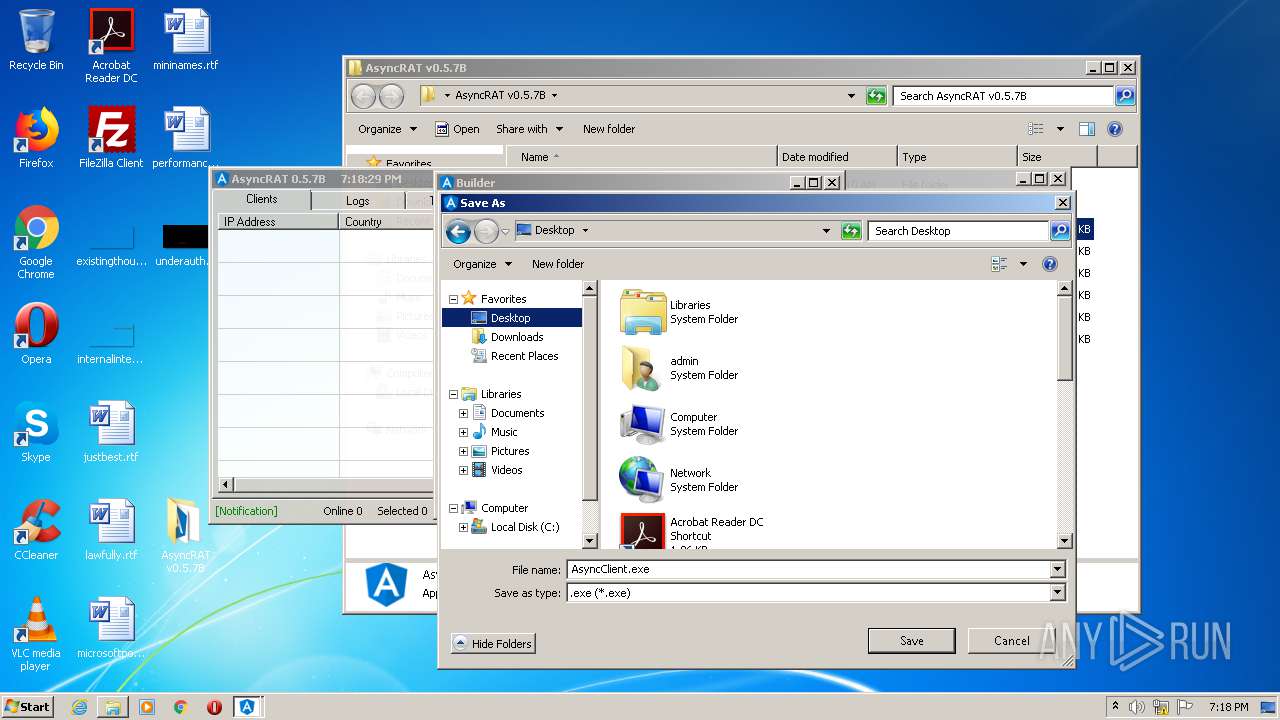Screen dimensions: 1280x720
Task: Open the VLC media player desktop icon
Action: [36, 634]
